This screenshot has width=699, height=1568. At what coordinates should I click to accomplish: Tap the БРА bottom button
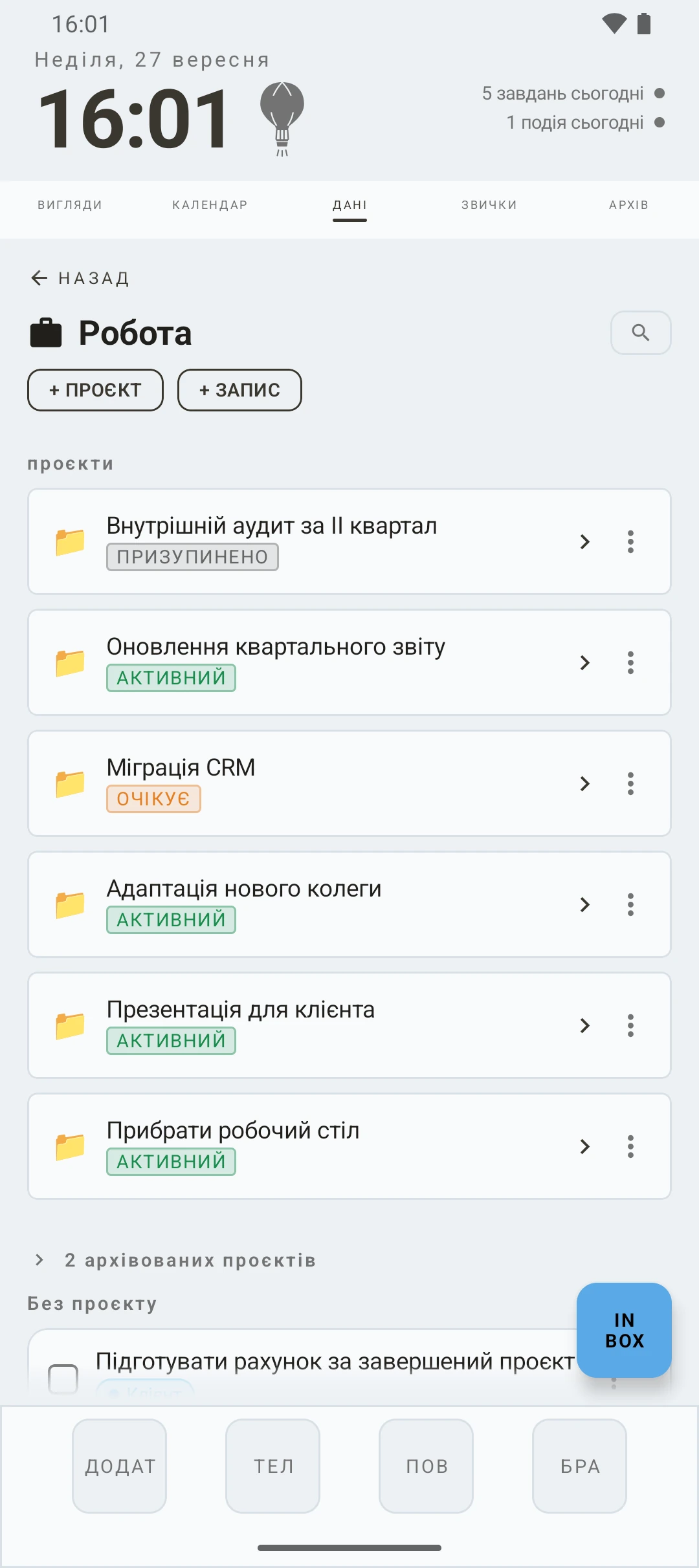(x=580, y=1466)
